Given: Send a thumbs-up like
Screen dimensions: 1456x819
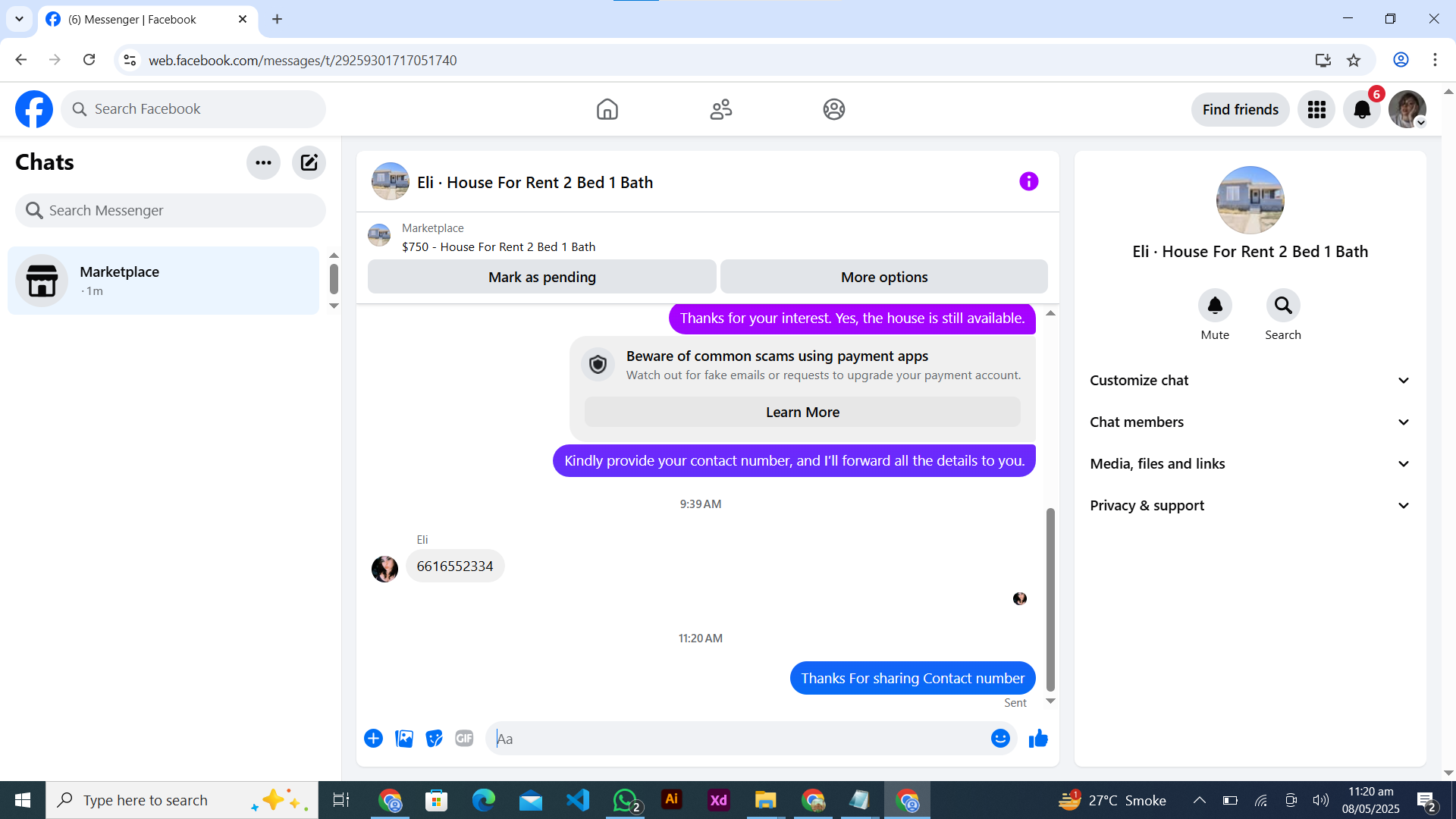Looking at the screenshot, I should [1038, 739].
